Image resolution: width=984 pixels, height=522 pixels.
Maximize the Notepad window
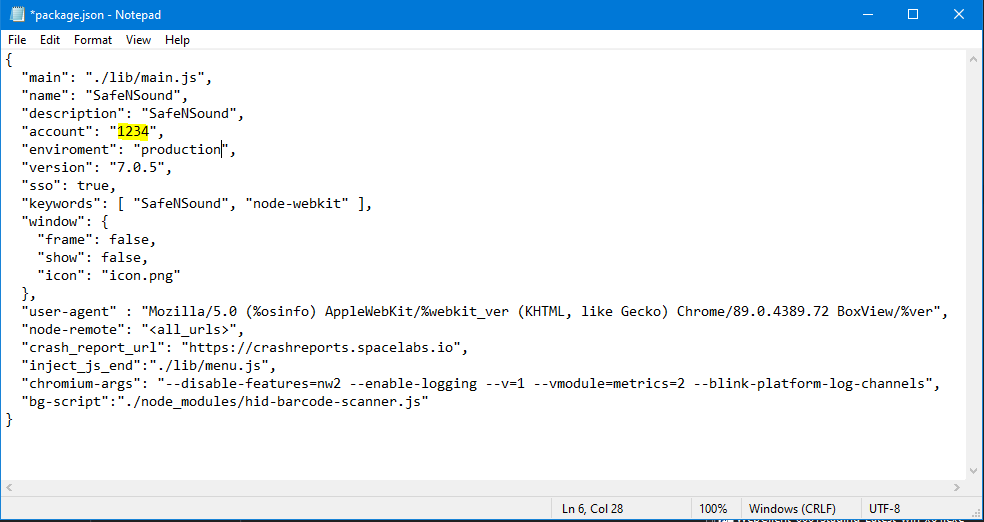coord(913,14)
